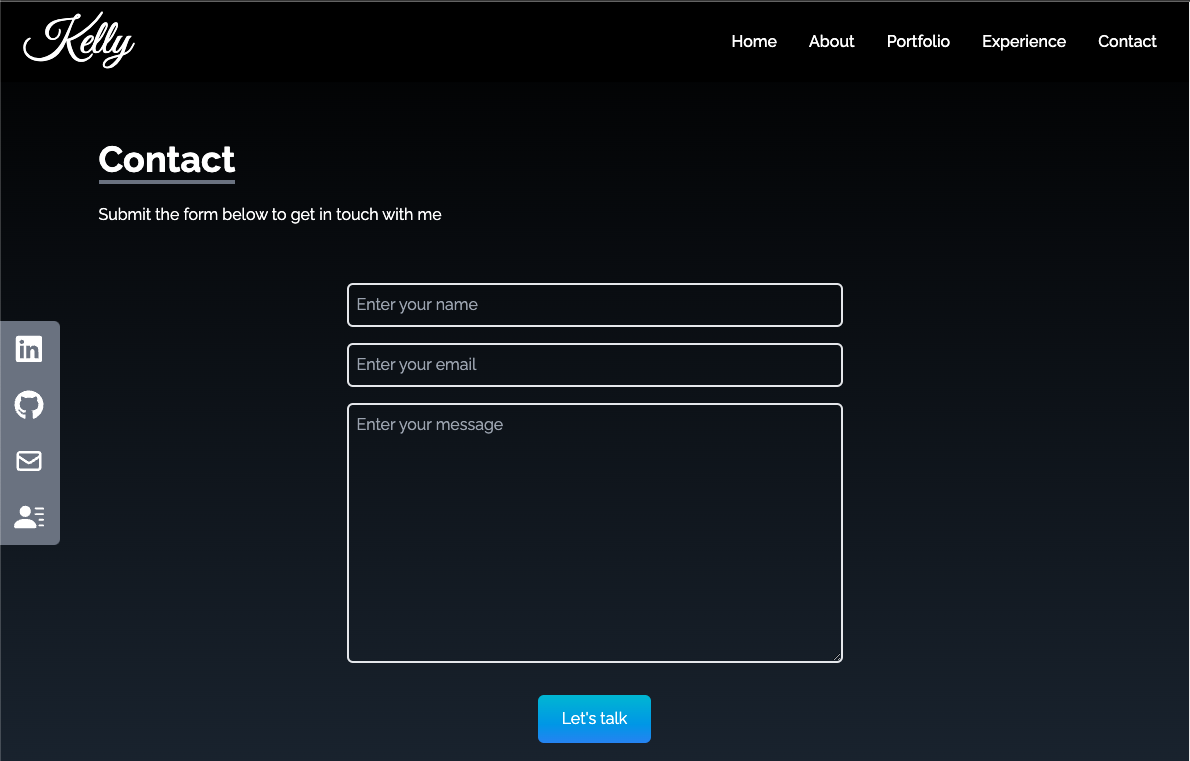
Task: Click Contact in the top navigation
Action: click(1127, 42)
